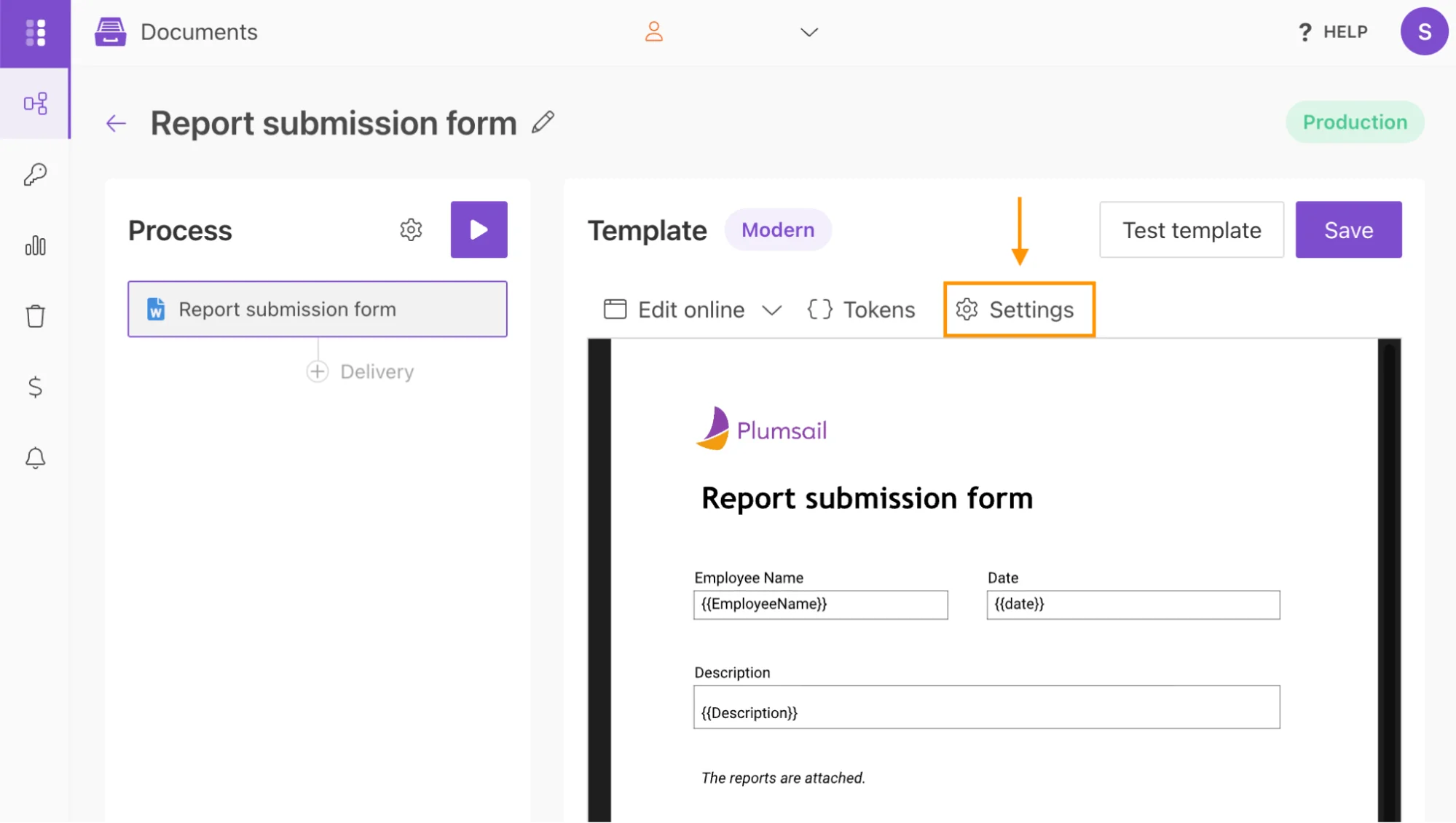
Task: Open the S user avatar menu
Action: (1424, 32)
